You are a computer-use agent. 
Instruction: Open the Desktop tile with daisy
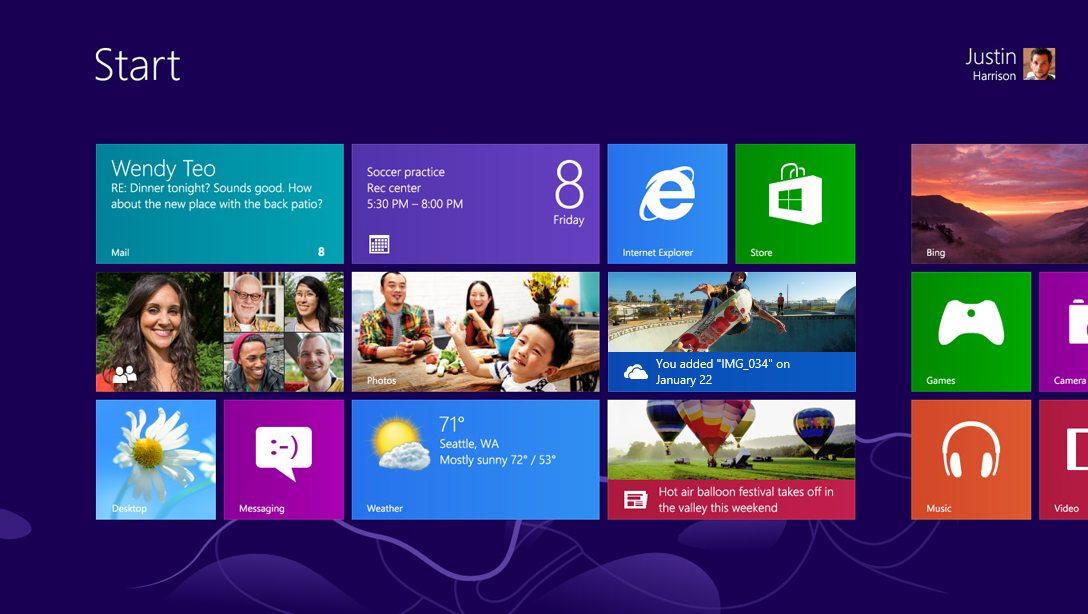tap(155, 459)
